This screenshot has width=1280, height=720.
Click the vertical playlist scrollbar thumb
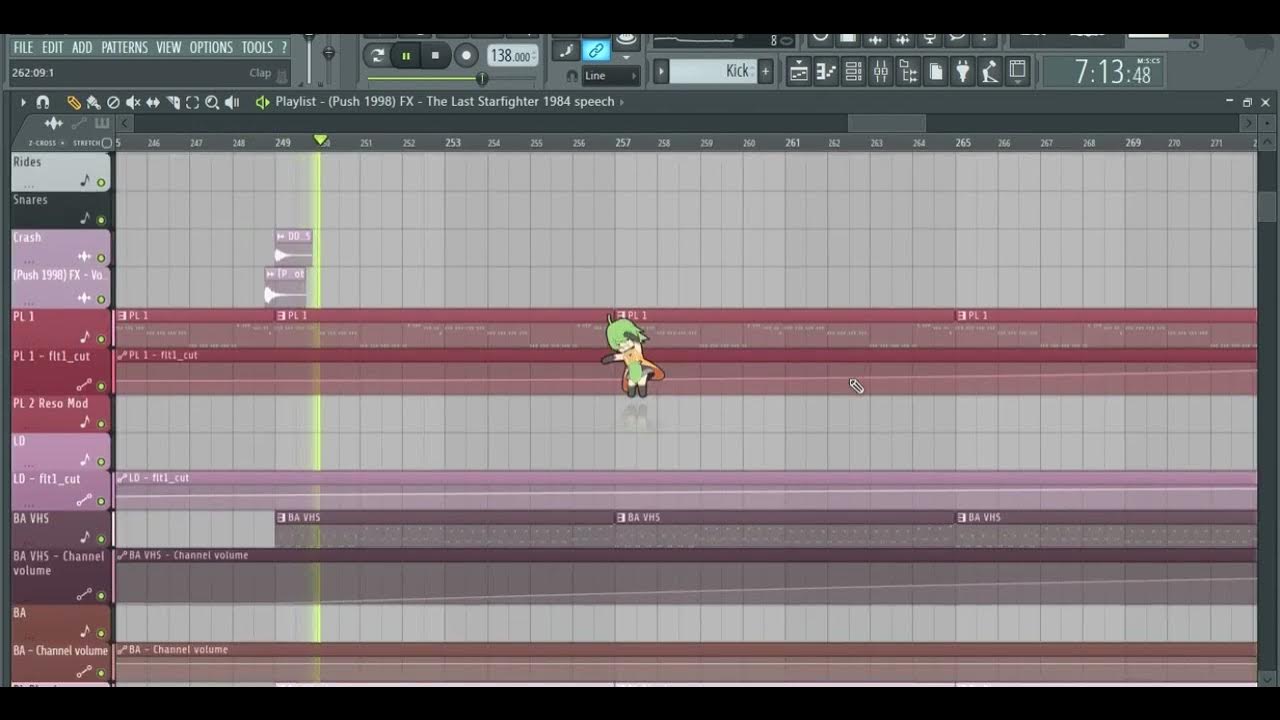(1267, 207)
